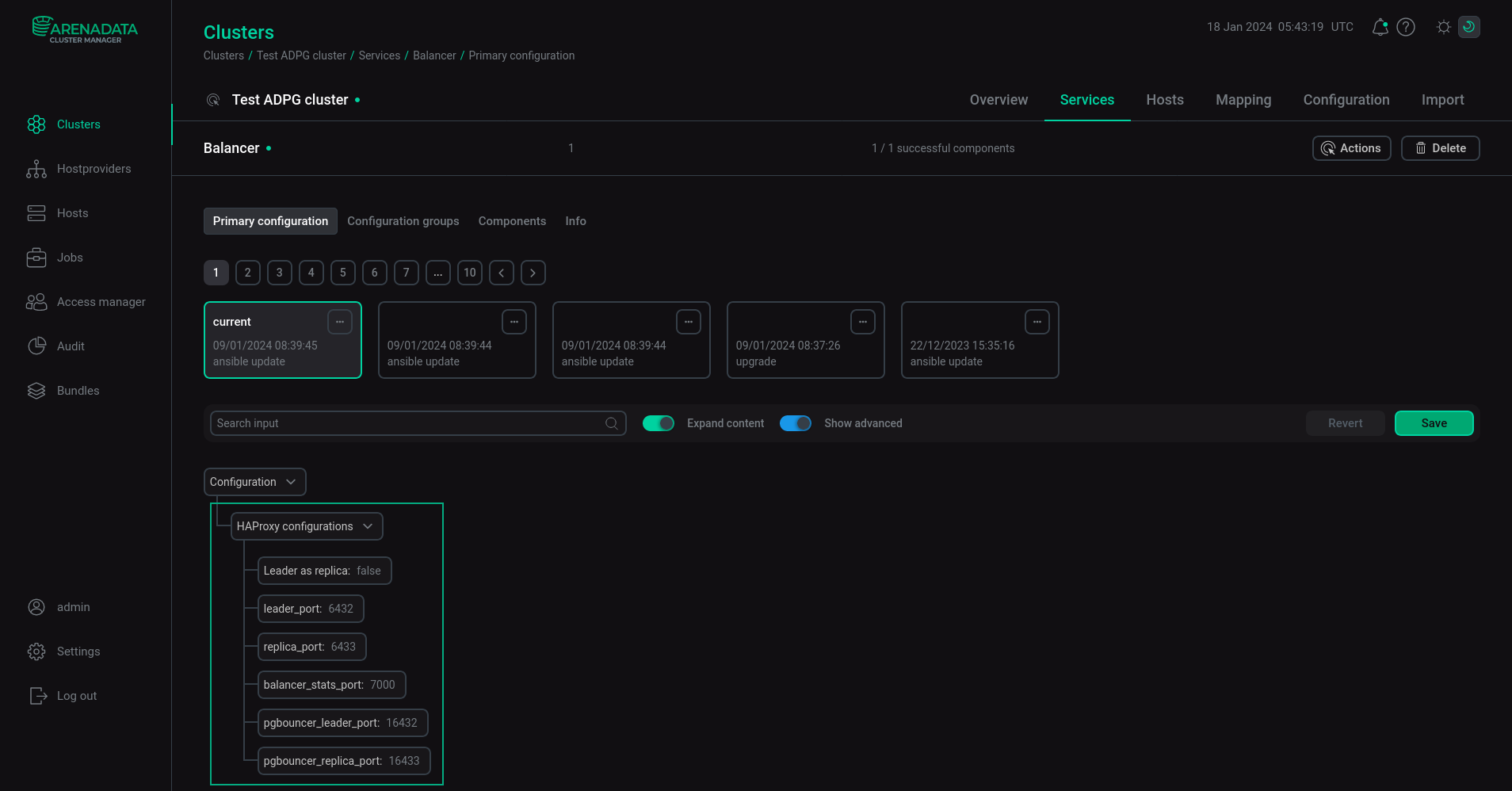The image size is (1512, 791).
Task: Open the Services cluster tab
Action: [1087, 100]
